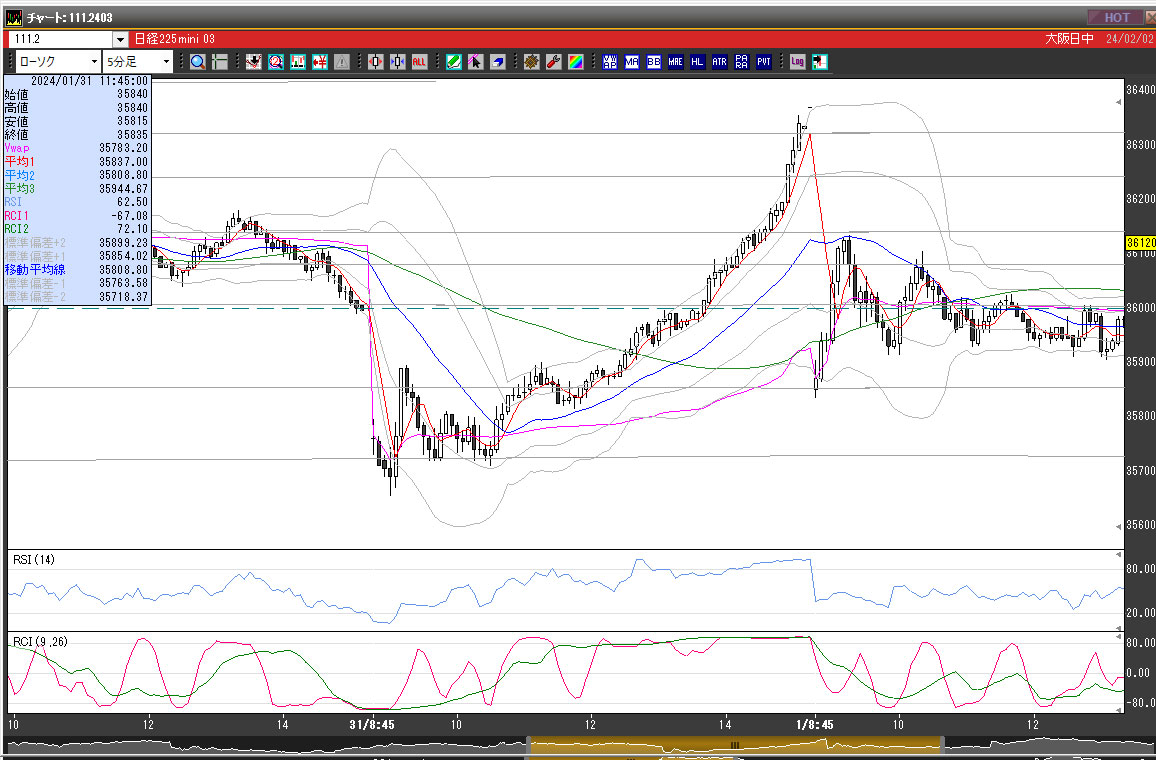
Task: Click the green bar chart icon
Action: 298,62
